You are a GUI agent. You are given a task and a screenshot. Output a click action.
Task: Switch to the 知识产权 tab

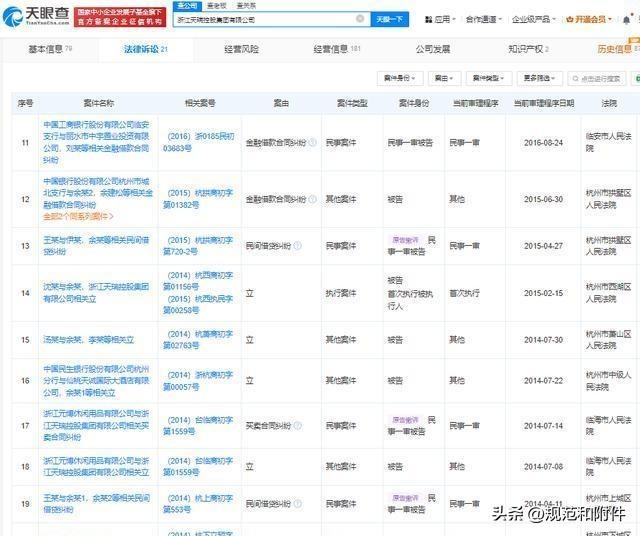click(x=528, y=49)
